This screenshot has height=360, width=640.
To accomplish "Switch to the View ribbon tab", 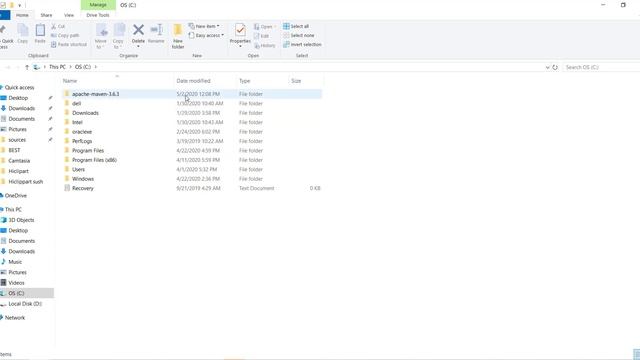I will click(69, 15).
